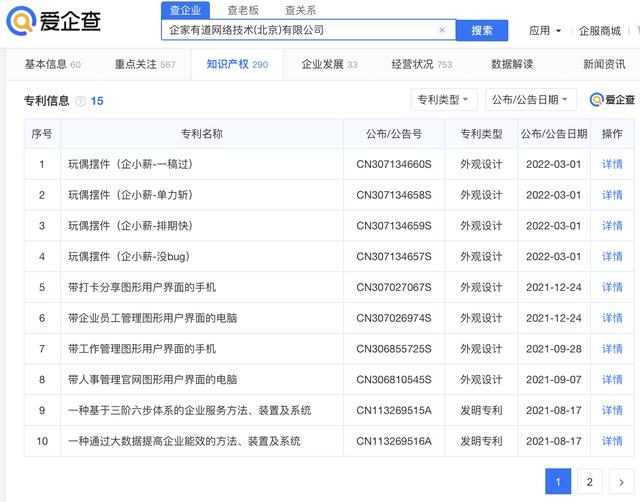Click the date 2021-09-28 cell

[553, 349]
